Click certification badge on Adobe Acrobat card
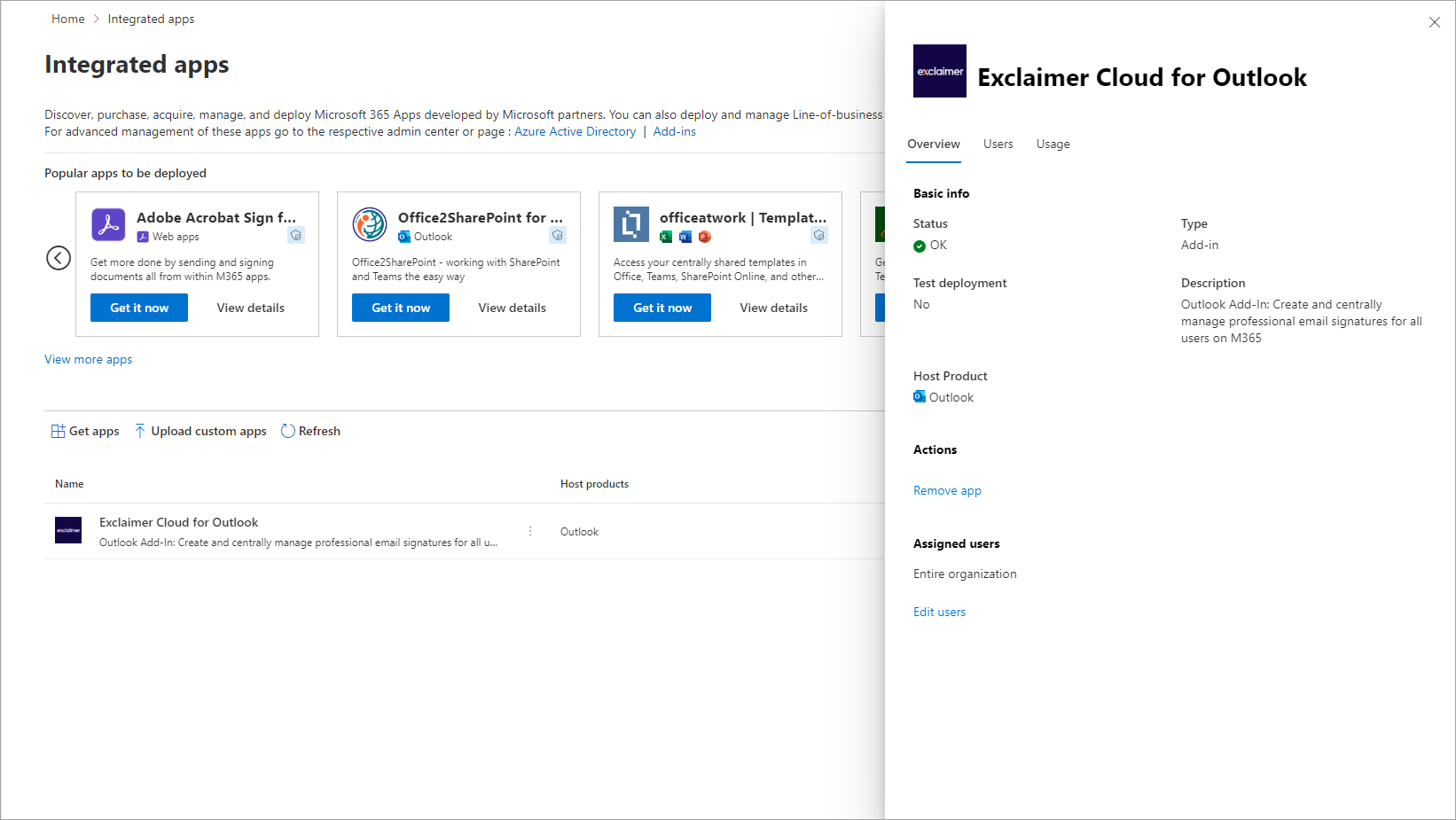The image size is (1456, 820). point(296,235)
